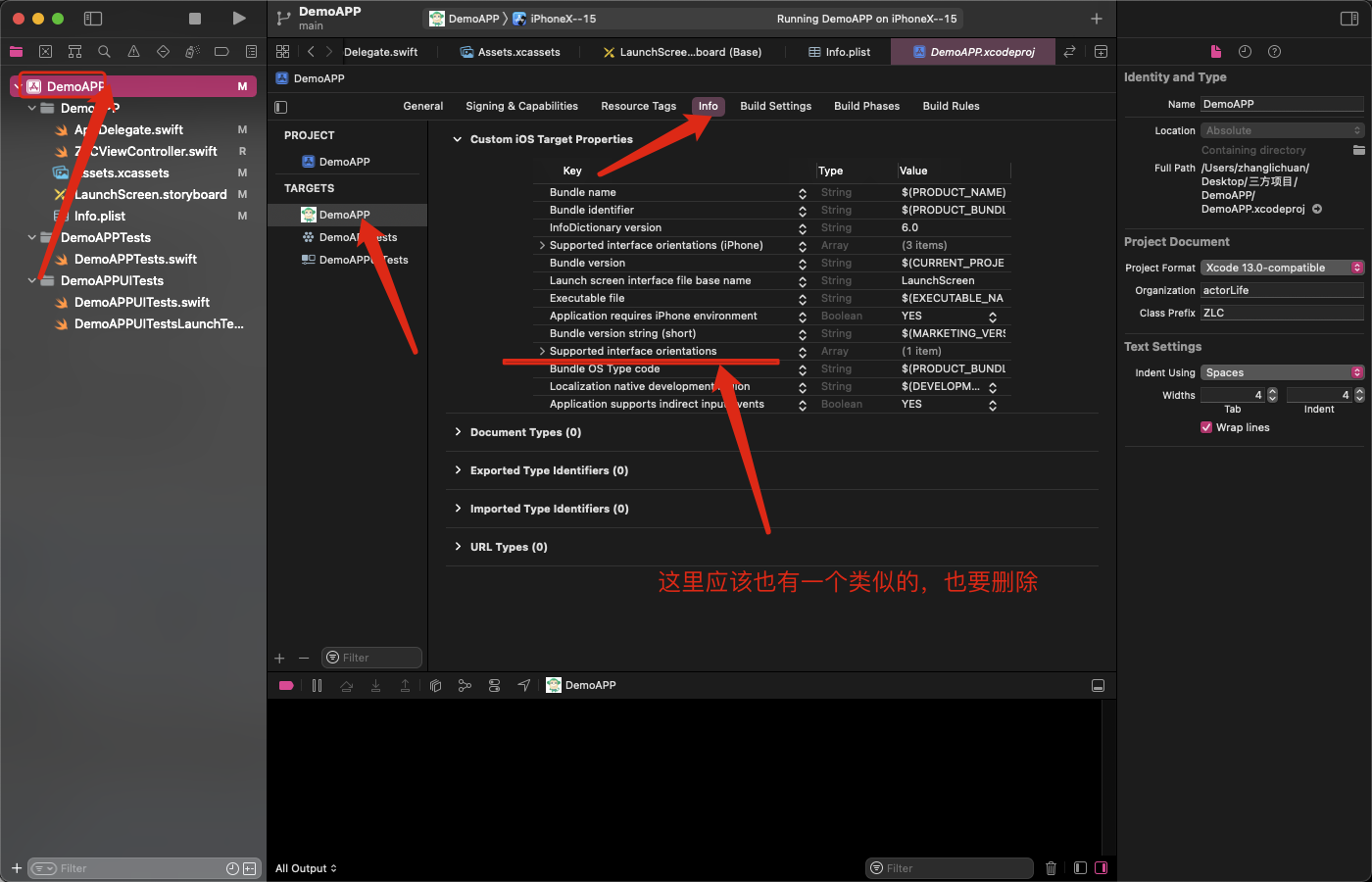Open the Info.plist editor tab
This screenshot has width=1372, height=882.
[x=839, y=52]
